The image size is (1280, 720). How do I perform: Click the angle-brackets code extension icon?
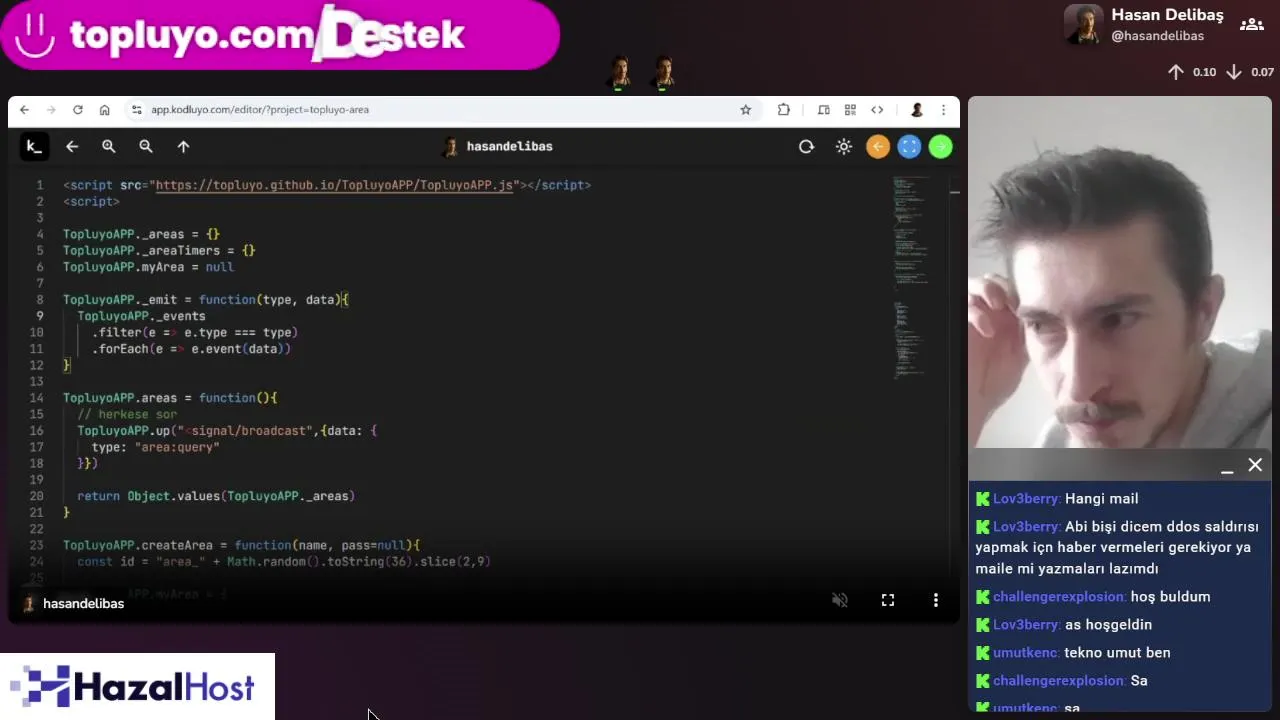pyautogui.click(x=877, y=110)
